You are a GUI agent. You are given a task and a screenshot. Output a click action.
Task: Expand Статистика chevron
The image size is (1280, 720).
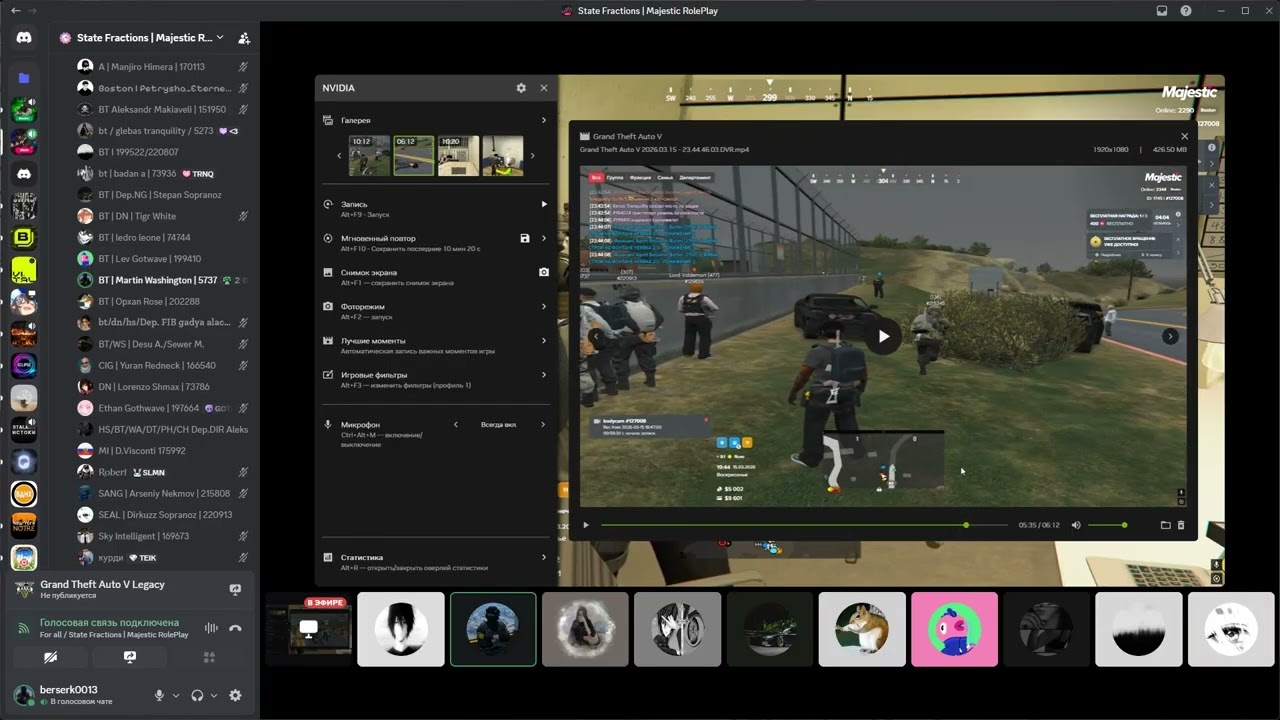544,557
